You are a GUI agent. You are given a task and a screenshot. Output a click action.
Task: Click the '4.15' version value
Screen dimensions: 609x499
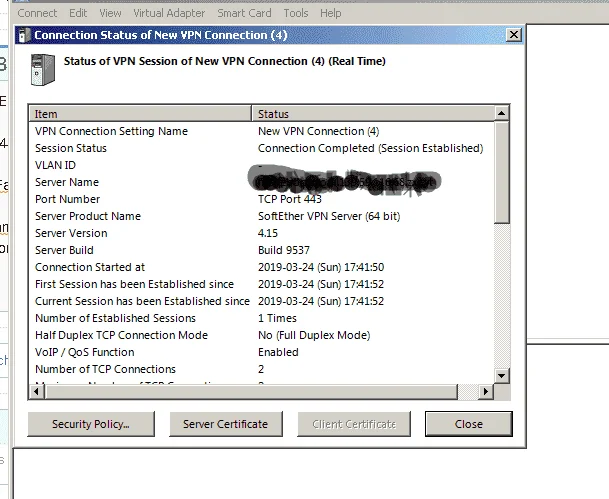coord(268,233)
